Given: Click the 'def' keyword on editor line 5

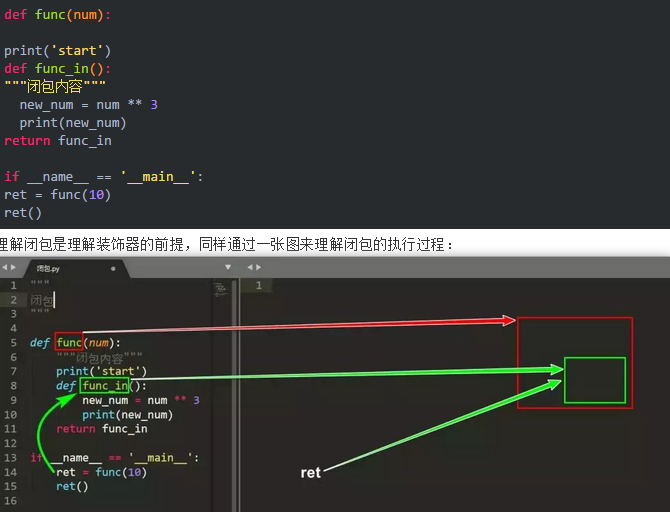Looking at the screenshot, I should (x=40, y=343).
